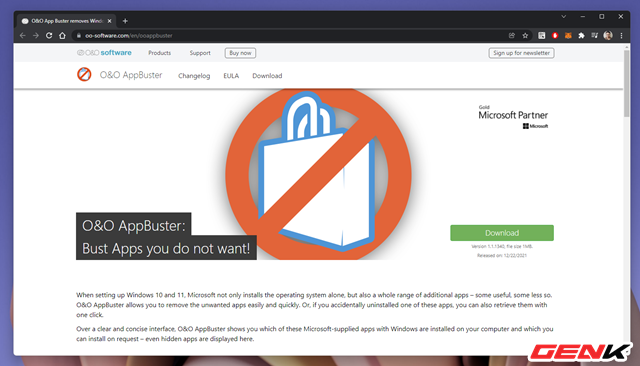Click the version and file size text
The width and height of the screenshot is (640, 366).
502,246
